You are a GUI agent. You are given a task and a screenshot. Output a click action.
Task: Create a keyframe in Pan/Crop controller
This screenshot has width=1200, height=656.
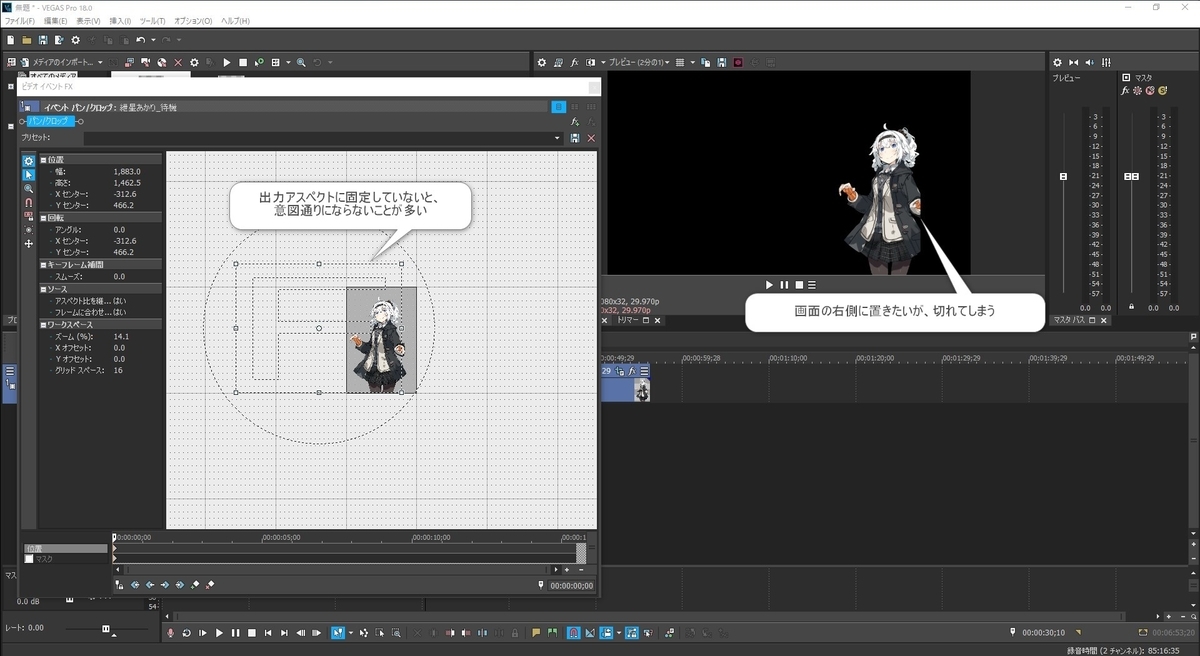[x=195, y=585]
